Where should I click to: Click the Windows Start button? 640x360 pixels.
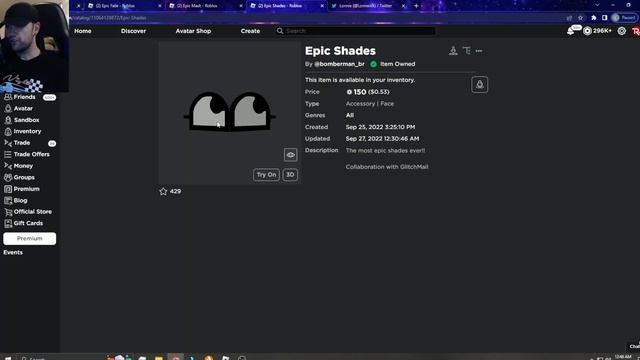(8, 358)
